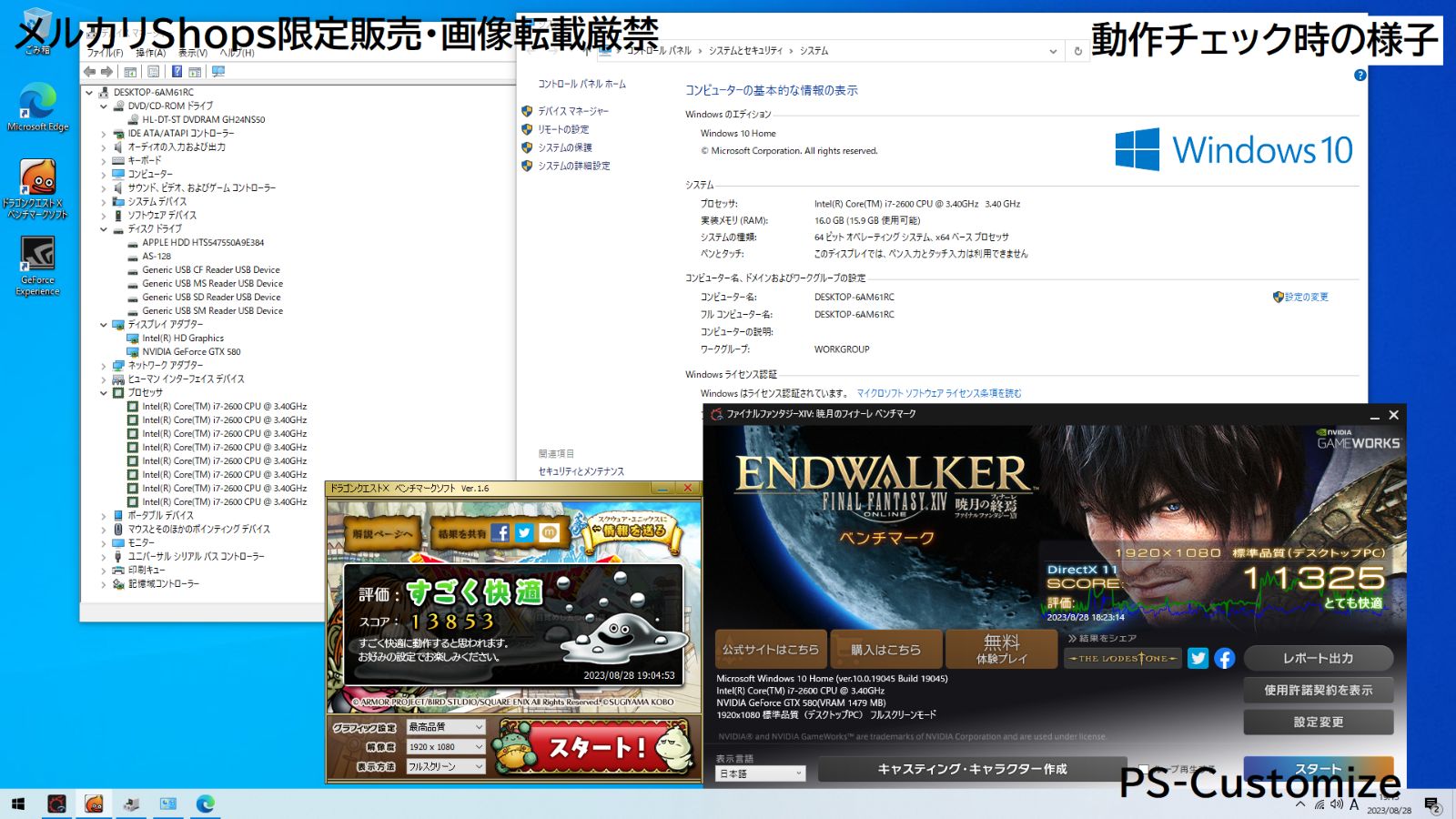Open the Microsoft software license terms link
Viewport: 1456px width, 819px height.
pos(939,393)
